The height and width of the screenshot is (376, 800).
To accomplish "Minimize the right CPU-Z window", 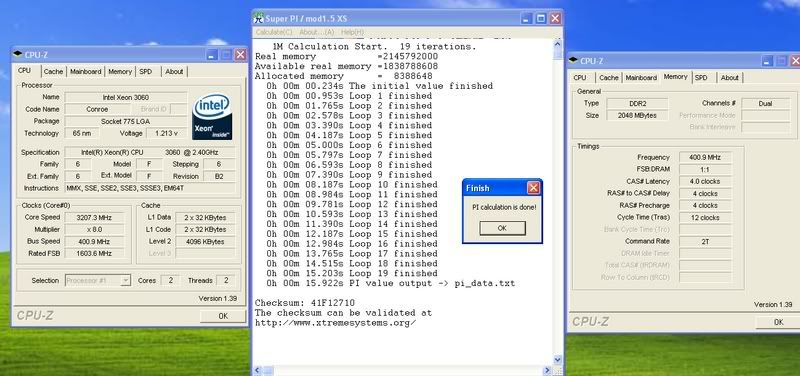I will coord(767,61).
